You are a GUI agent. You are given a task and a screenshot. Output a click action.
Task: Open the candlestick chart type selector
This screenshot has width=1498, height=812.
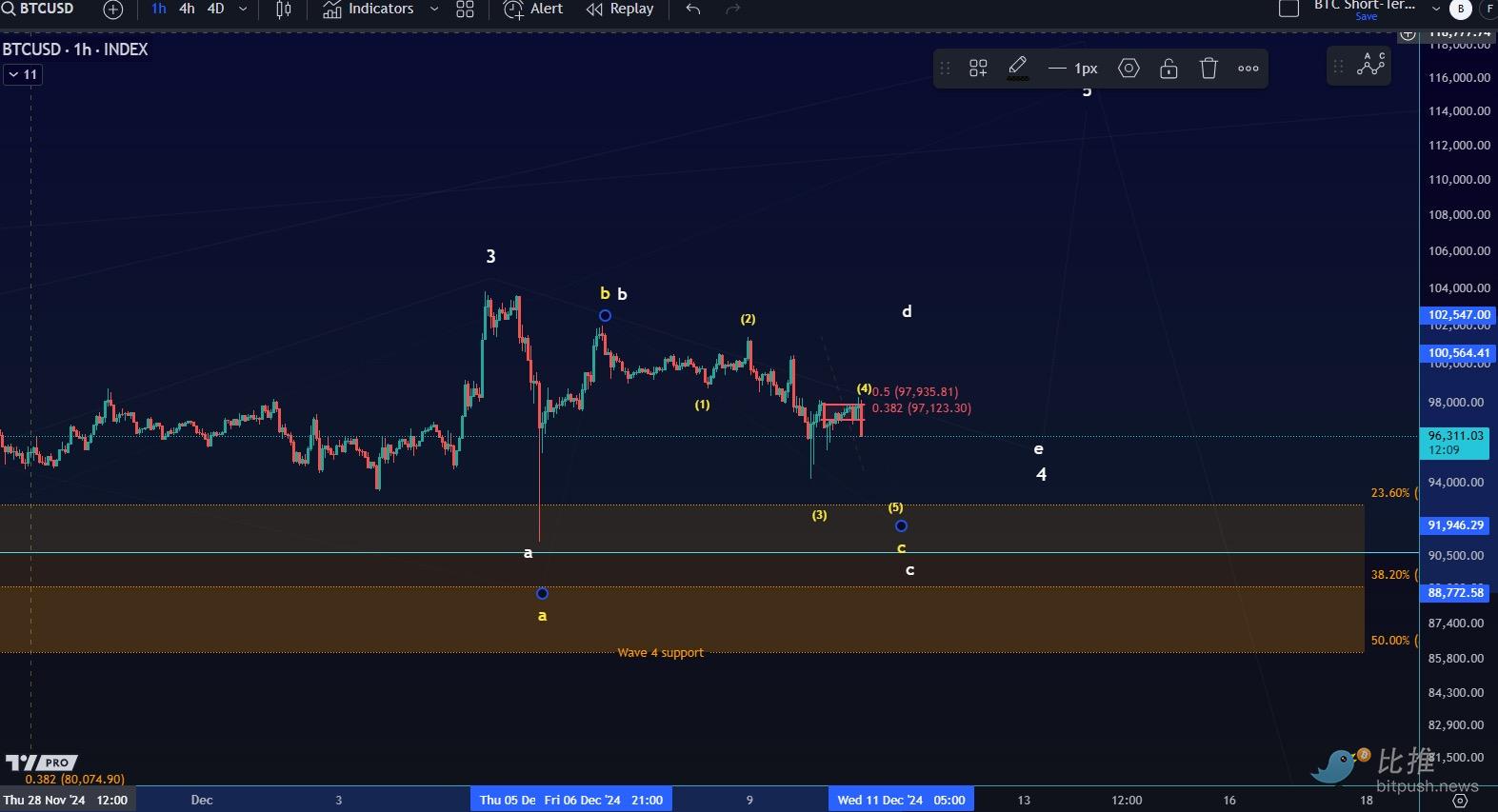283,10
